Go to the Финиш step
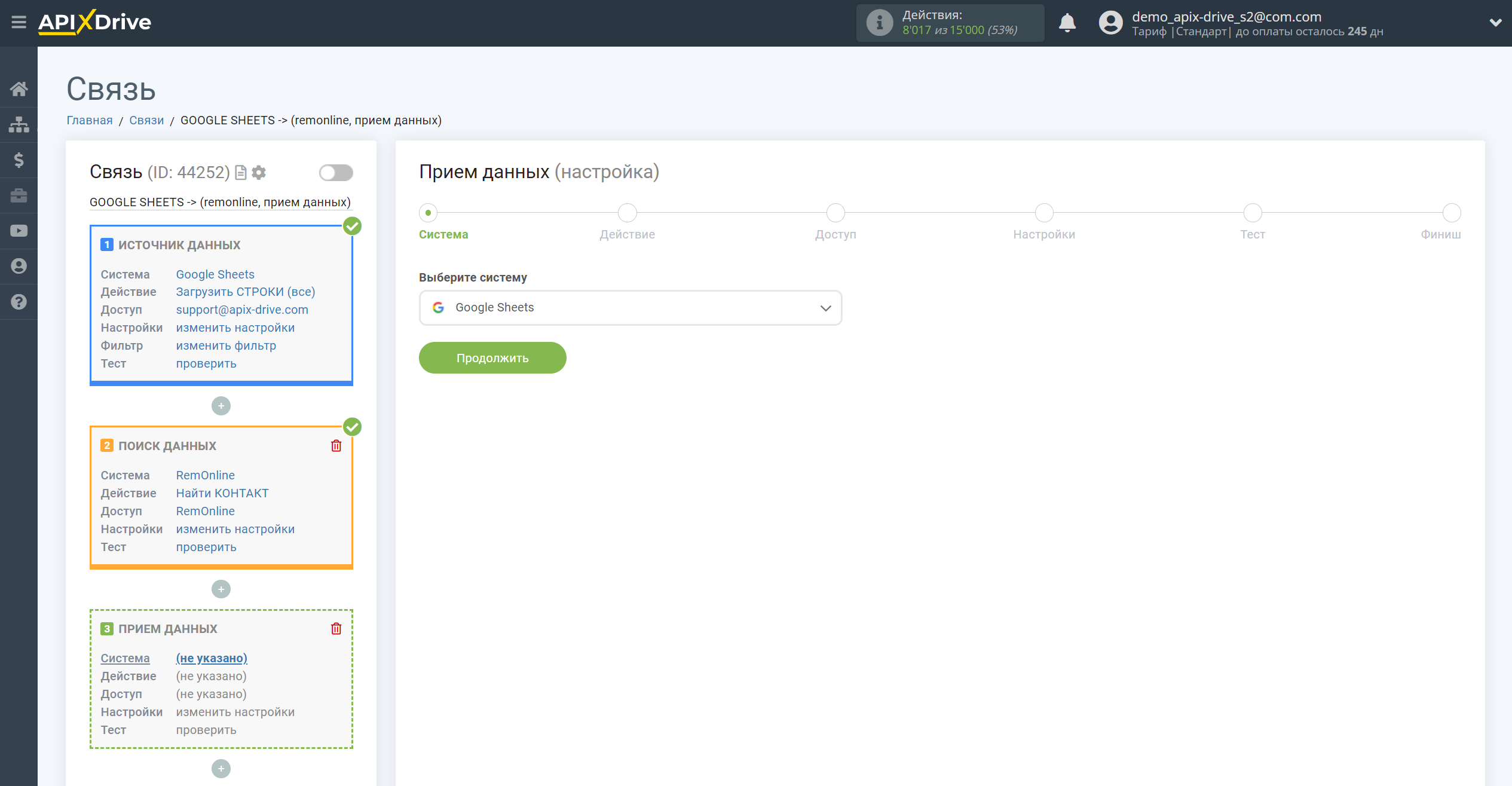1512x786 pixels. click(1452, 213)
